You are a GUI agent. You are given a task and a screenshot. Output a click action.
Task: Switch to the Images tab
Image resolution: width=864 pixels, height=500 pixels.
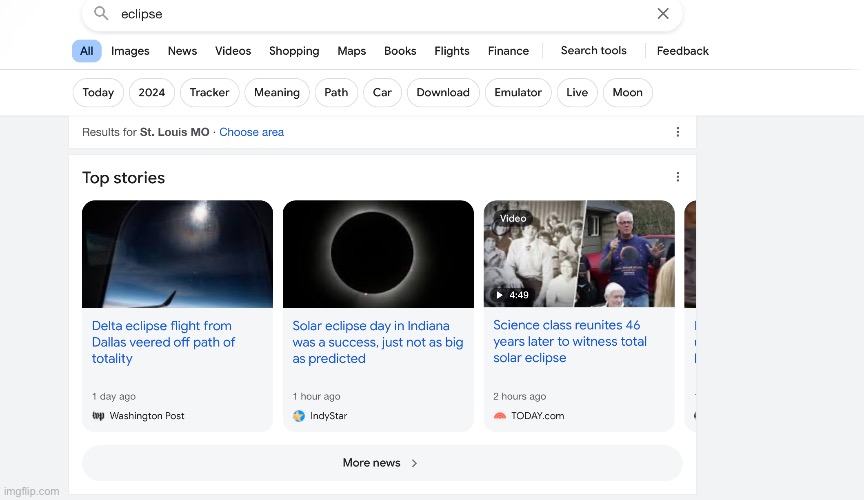click(130, 51)
